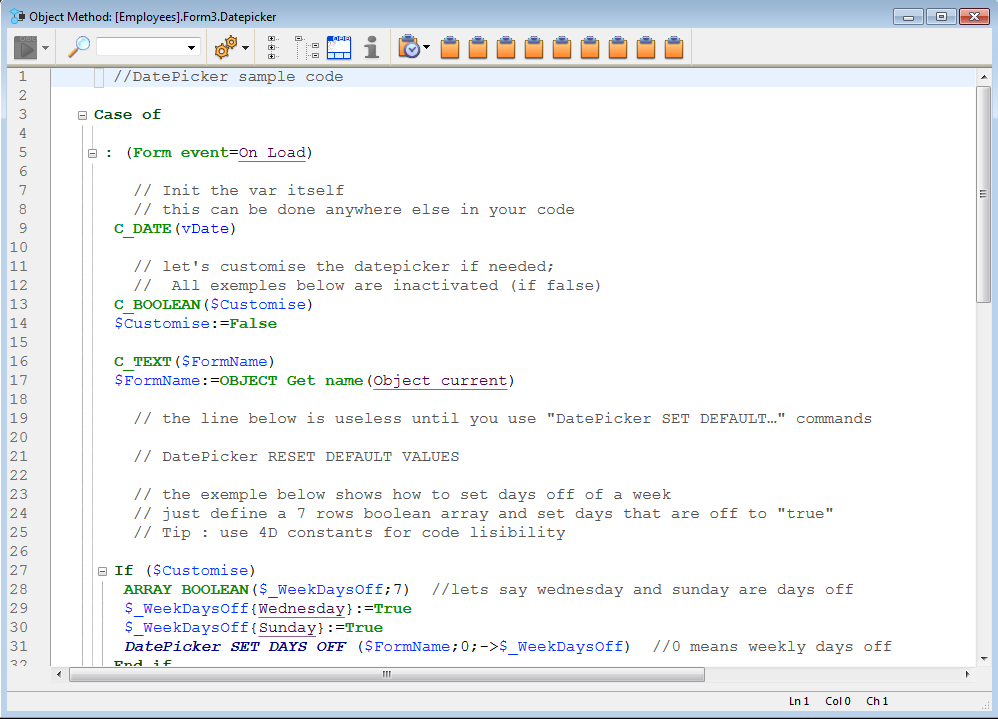The width and height of the screenshot is (998, 719).
Task: Click the collapse all blocks icon
Action: coord(306,47)
